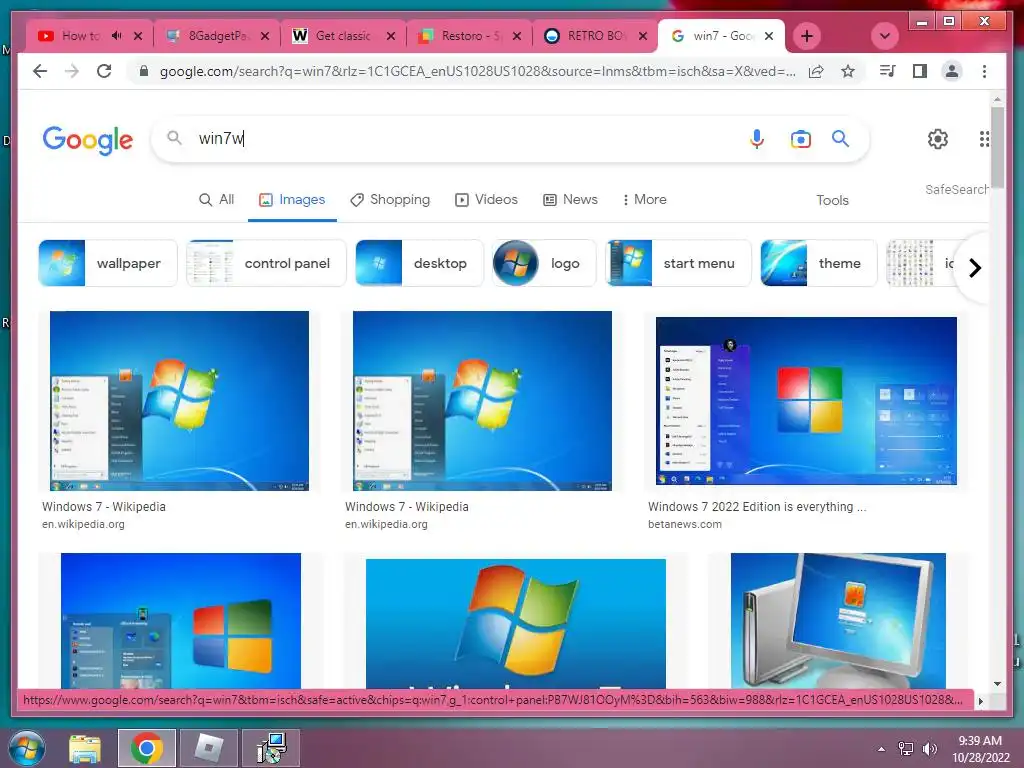Open first Windows 7 Wikipedia thumbnail
Viewport: 1024px width, 768px height.
point(180,401)
